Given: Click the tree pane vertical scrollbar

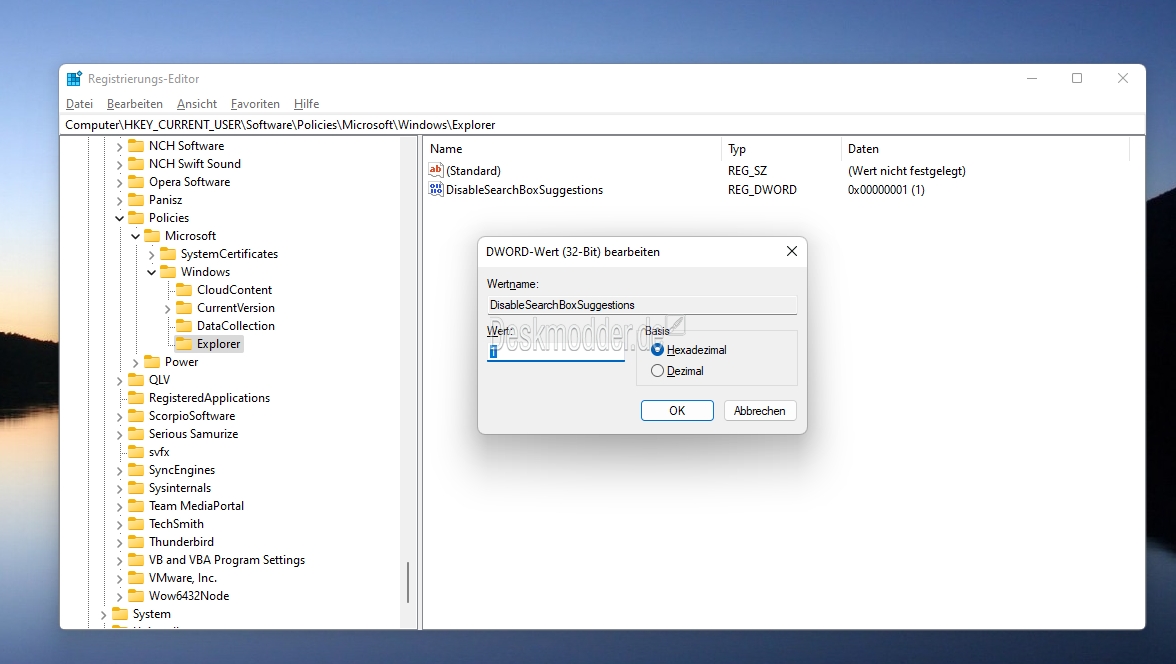Looking at the screenshot, I should (408, 582).
